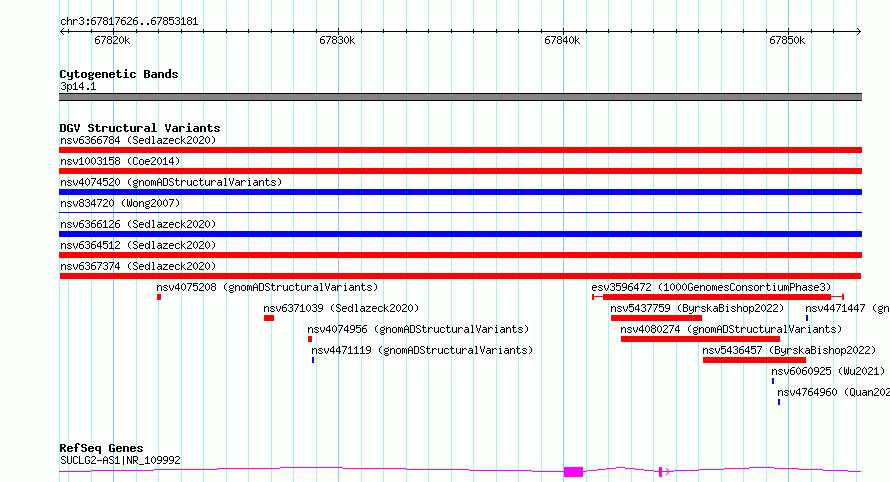The width and height of the screenshot is (890, 482).
Task: Click the Cytogenetic Bands track title
Action: (x=119, y=74)
